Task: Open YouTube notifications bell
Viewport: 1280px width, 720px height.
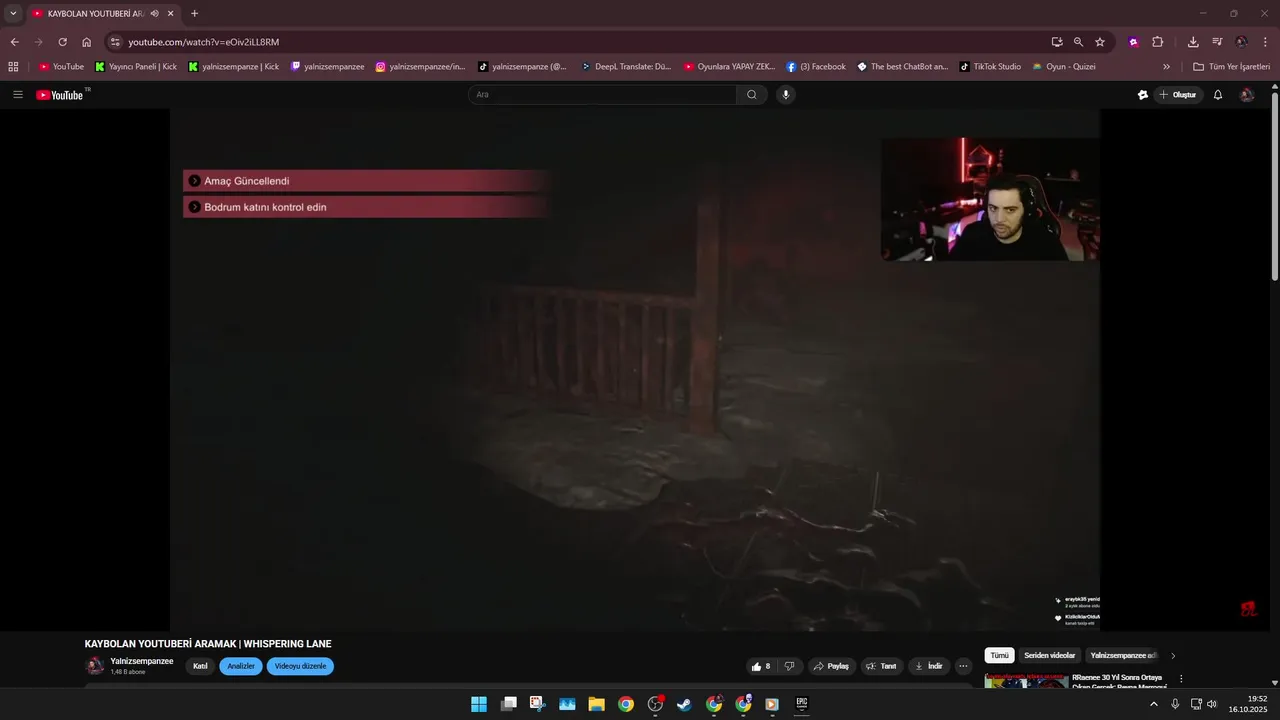Action: coord(1218,95)
